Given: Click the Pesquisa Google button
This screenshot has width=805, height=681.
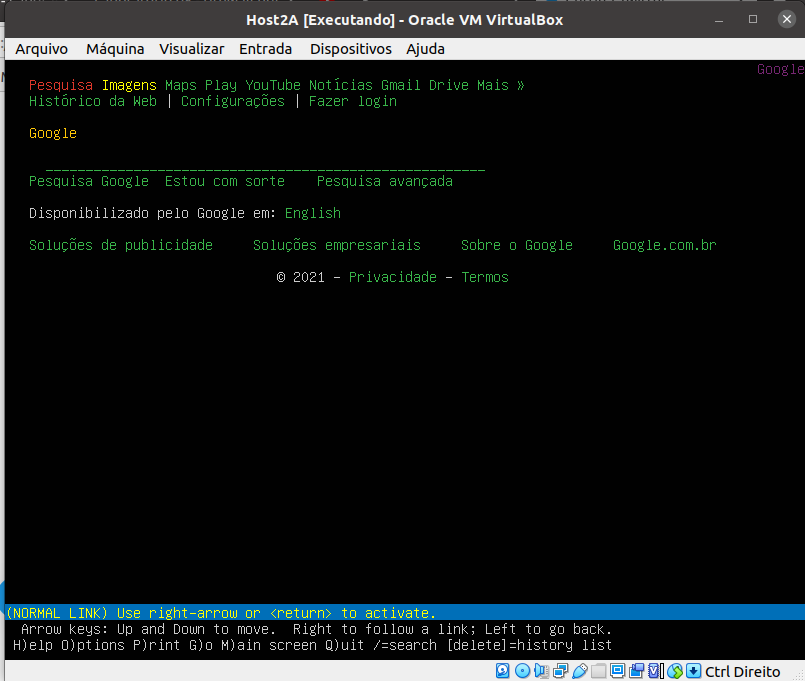Looking at the screenshot, I should (89, 181).
